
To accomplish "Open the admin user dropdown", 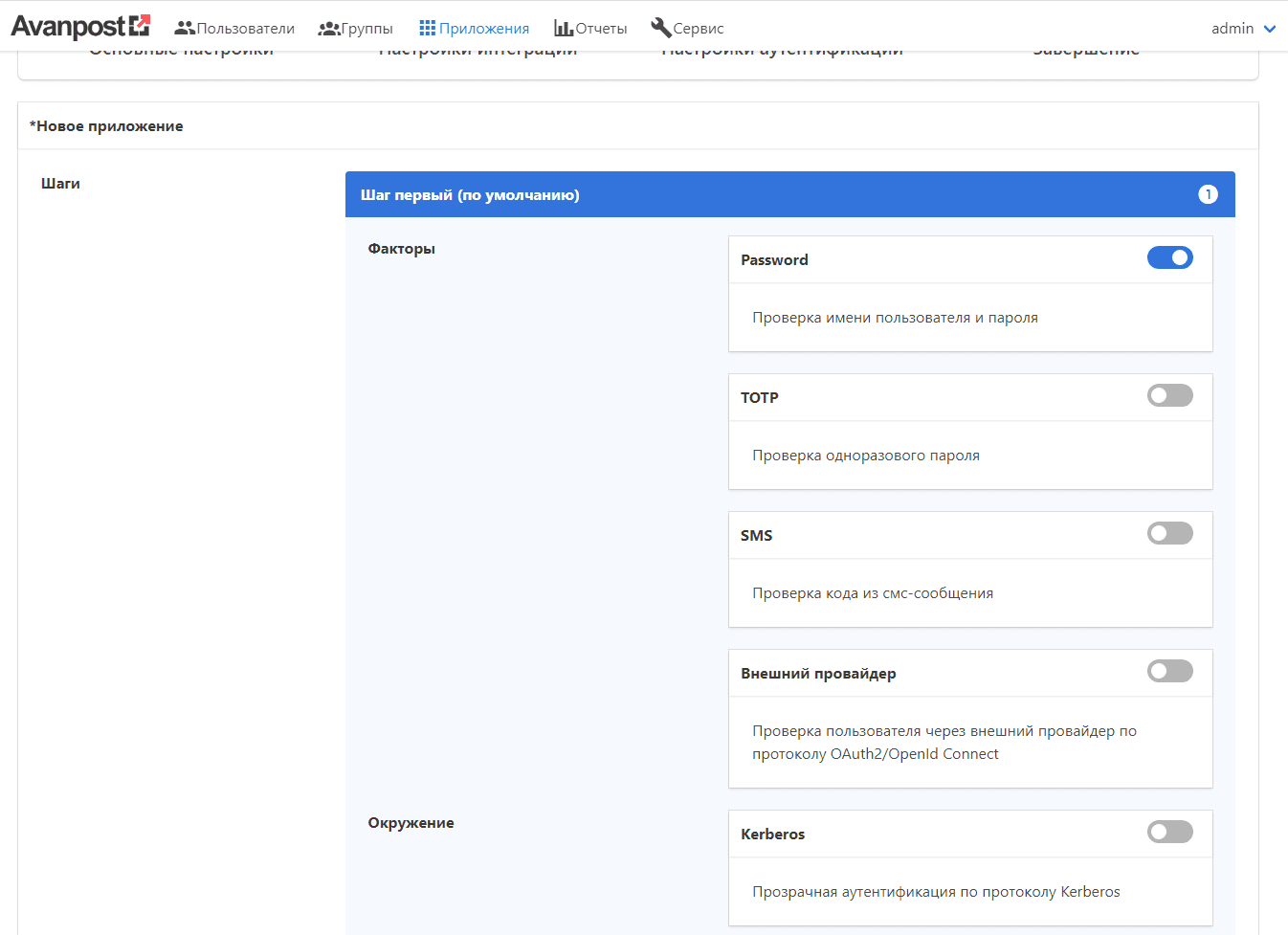I will click(x=1243, y=29).
